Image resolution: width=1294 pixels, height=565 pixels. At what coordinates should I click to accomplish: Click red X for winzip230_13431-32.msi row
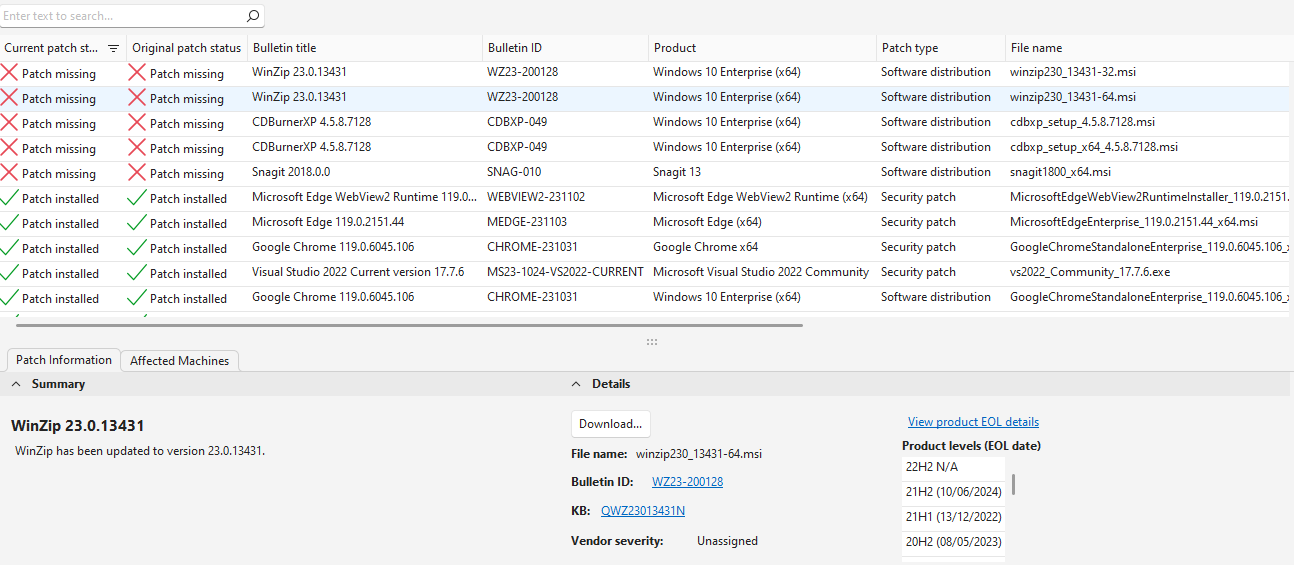(x=10, y=72)
